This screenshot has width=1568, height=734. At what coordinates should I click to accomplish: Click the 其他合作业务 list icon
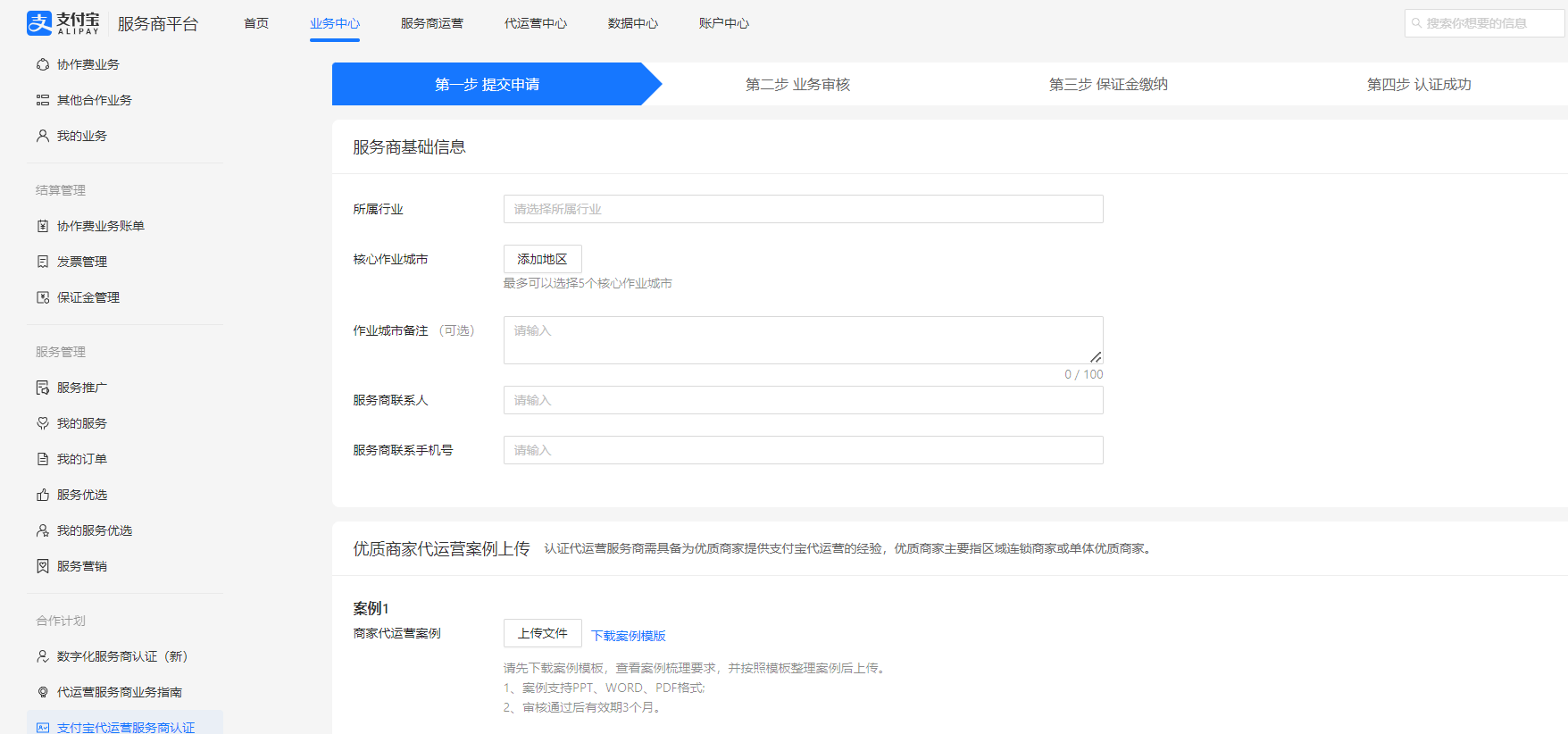42,100
